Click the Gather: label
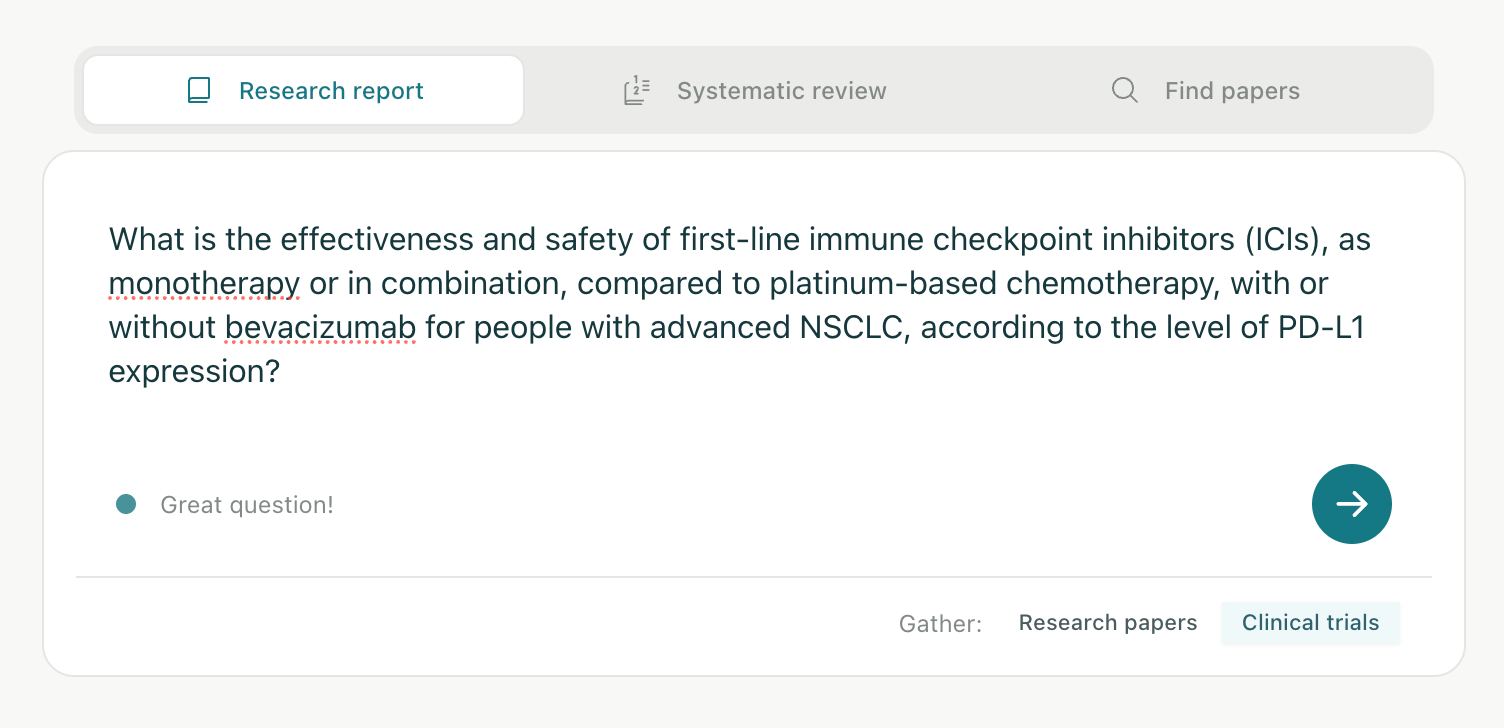Viewport: 1504px width, 728px height. click(x=940, y=624)
